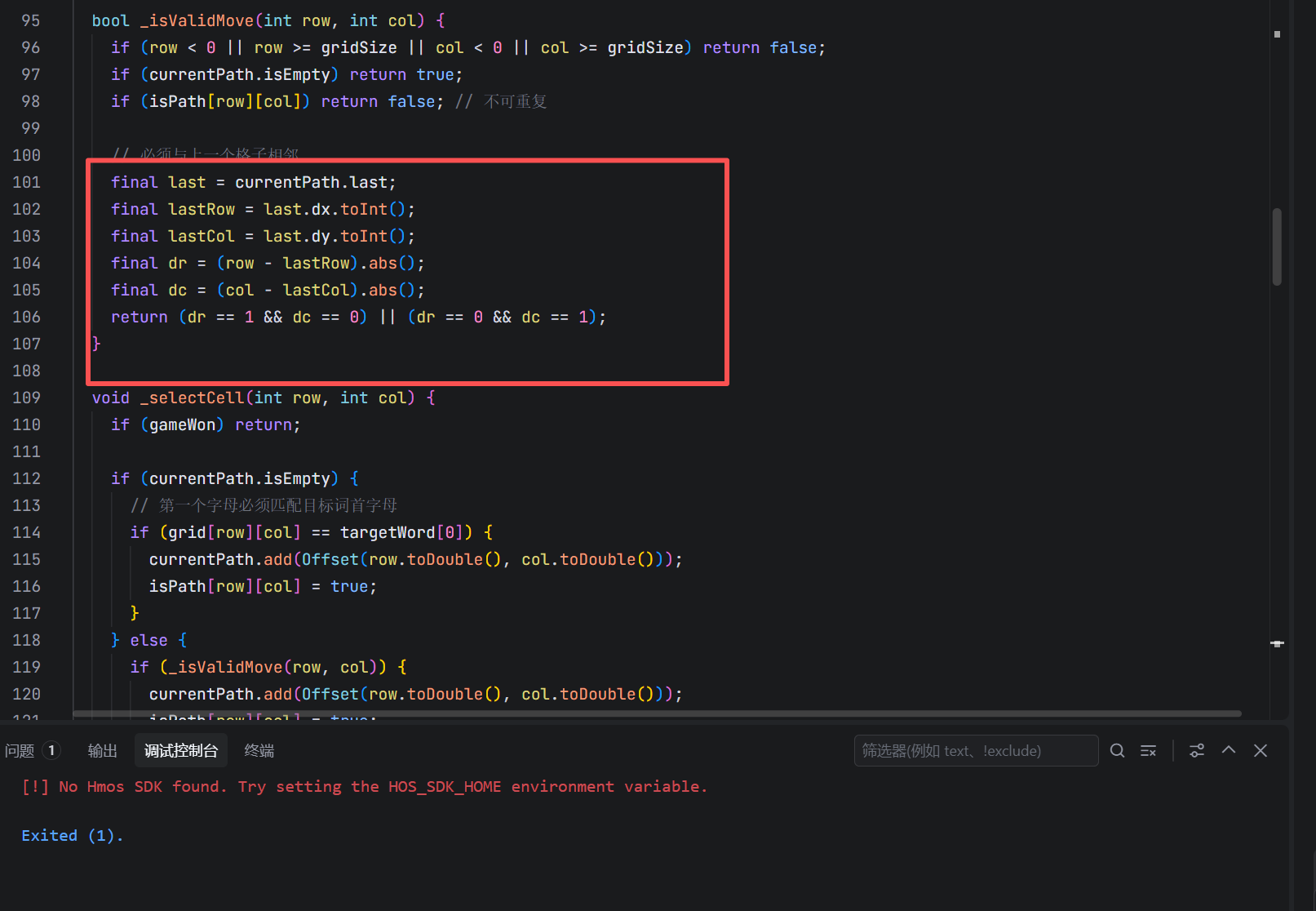This screenshot has height=911, width=1316.
Task: Close the bottom panel with X icon
Action: (1261, 750)
